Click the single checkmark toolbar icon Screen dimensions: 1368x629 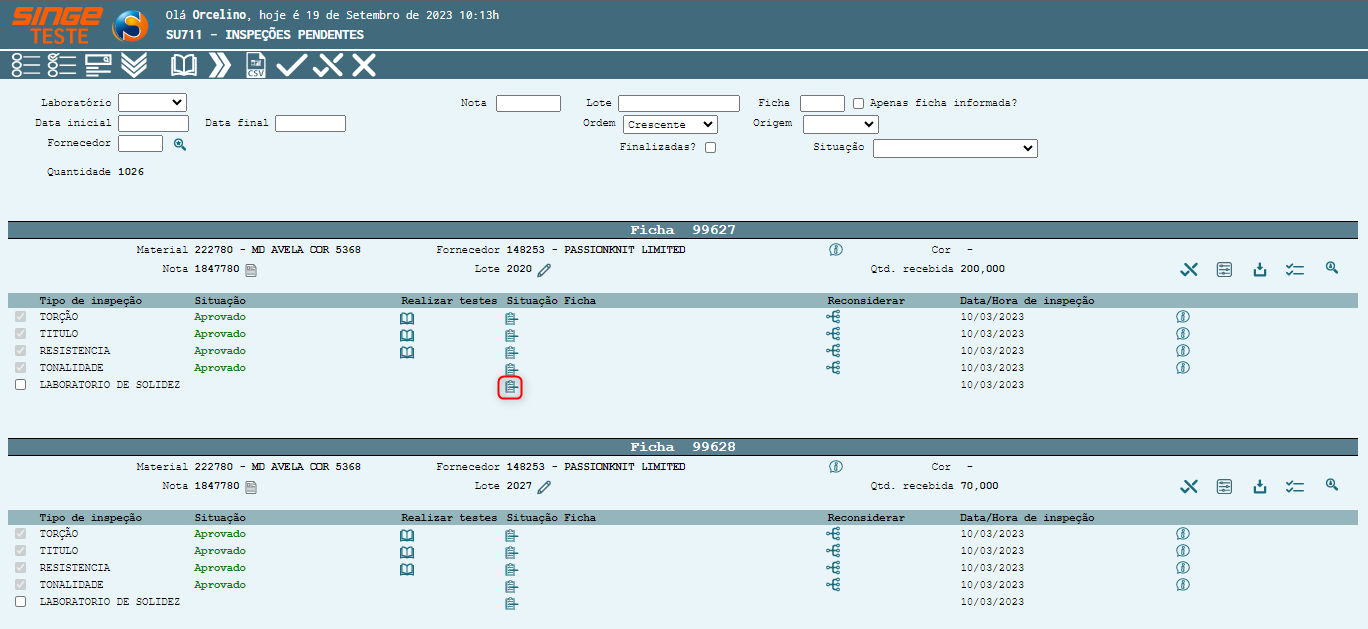pos(291,66)
